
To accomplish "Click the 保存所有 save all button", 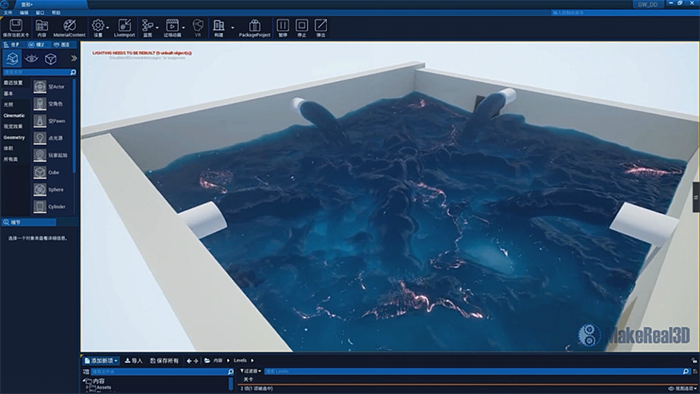I will 164,361.
